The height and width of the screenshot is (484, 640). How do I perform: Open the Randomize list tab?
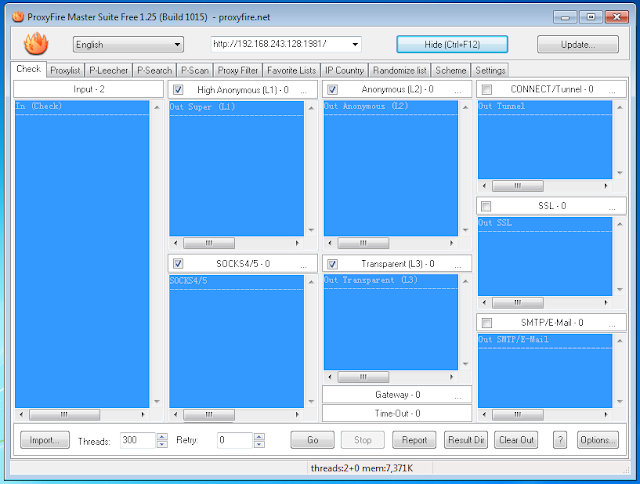(x=400, y=70)
